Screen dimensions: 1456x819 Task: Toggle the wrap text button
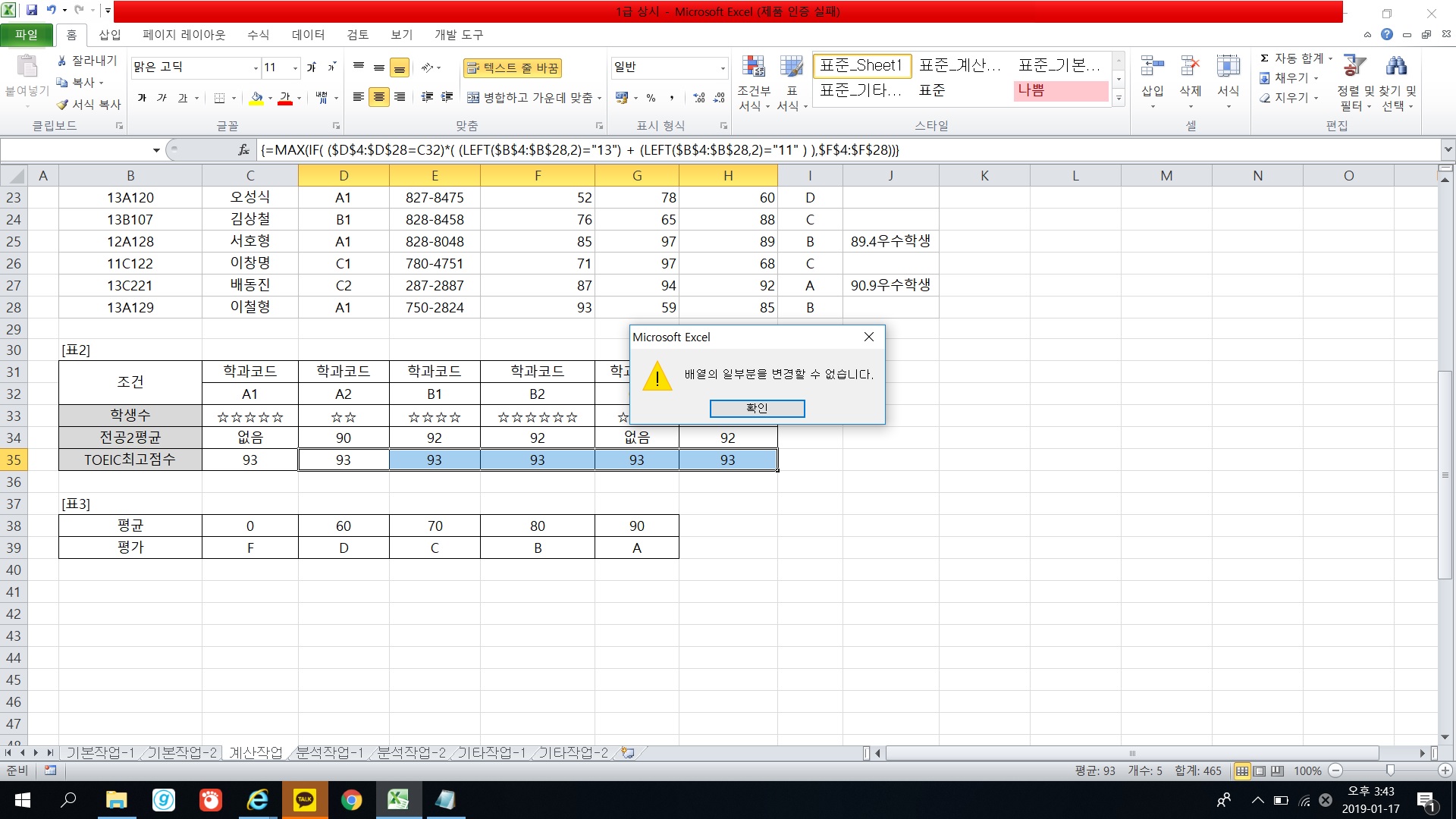(x=512, y=68)
